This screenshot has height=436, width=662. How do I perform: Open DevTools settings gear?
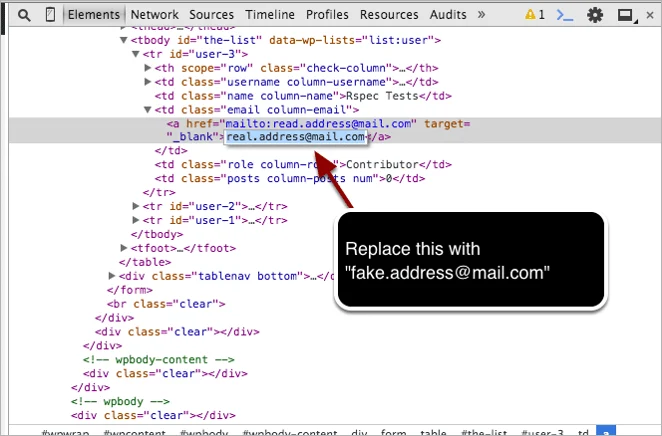[595, 15]
